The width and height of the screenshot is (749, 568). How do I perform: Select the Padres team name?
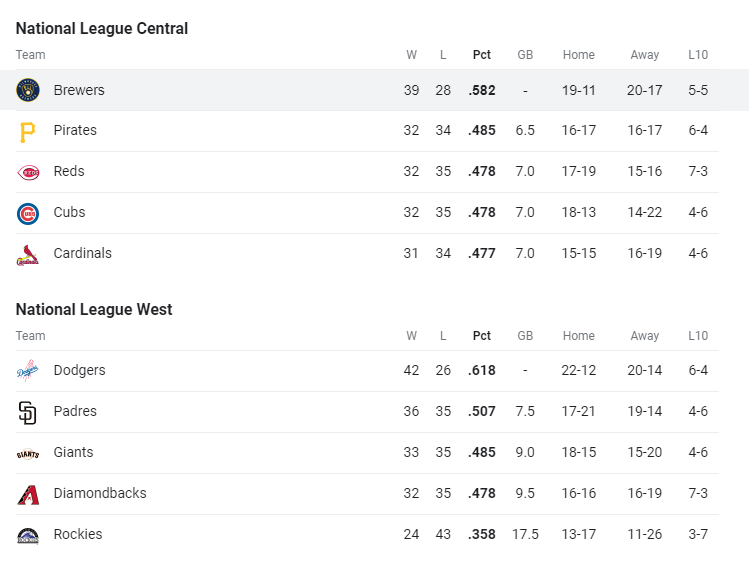click(x=75, y=411)
